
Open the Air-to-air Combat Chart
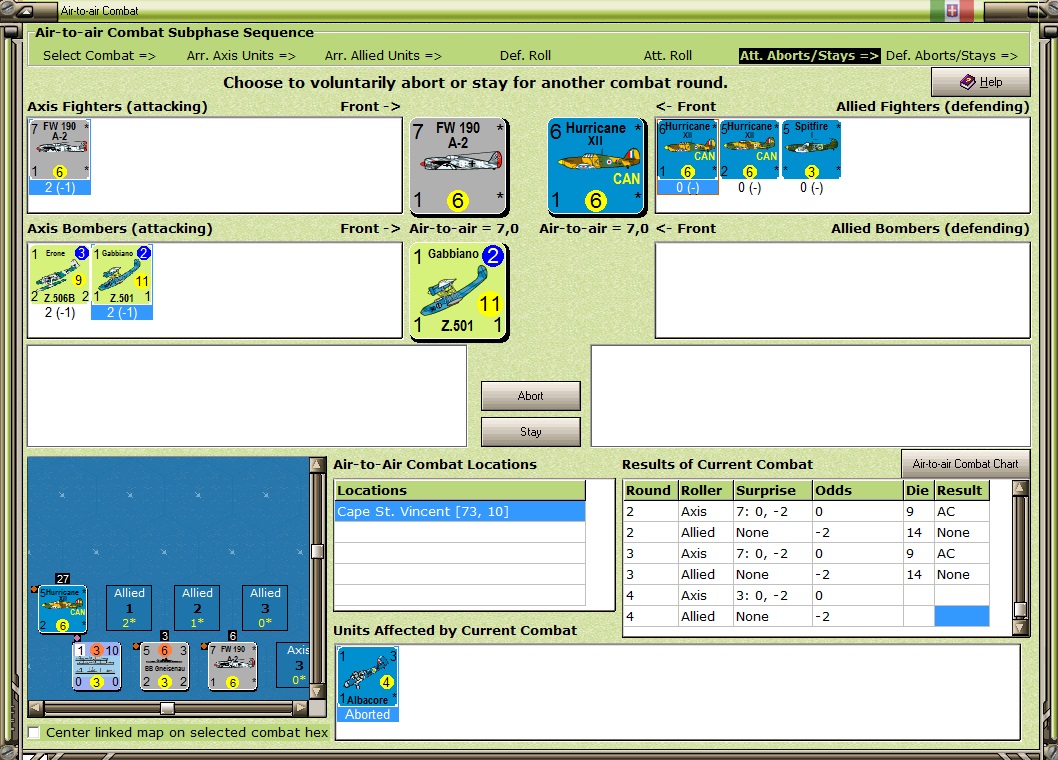pos(966,464)
